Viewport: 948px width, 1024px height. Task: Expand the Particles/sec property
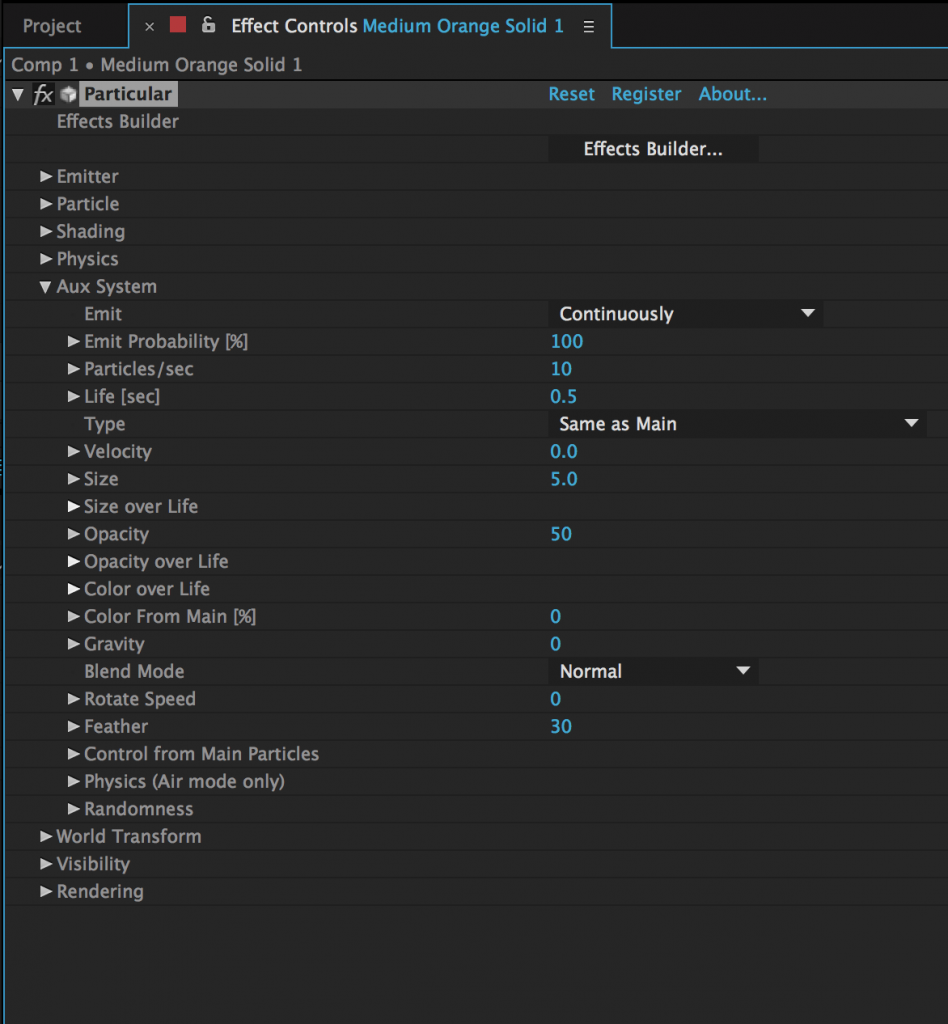[x=73, y=369]
